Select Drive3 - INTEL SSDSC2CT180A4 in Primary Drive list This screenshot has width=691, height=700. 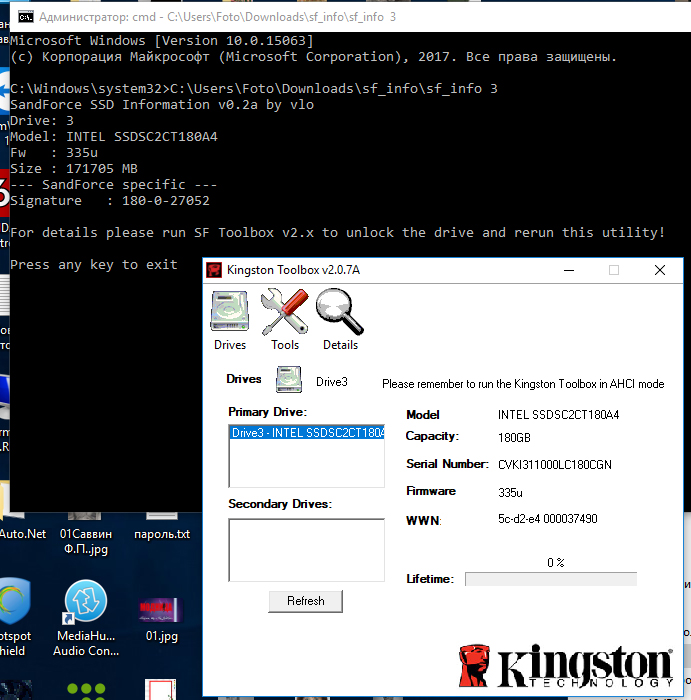(x=307, y=433)
